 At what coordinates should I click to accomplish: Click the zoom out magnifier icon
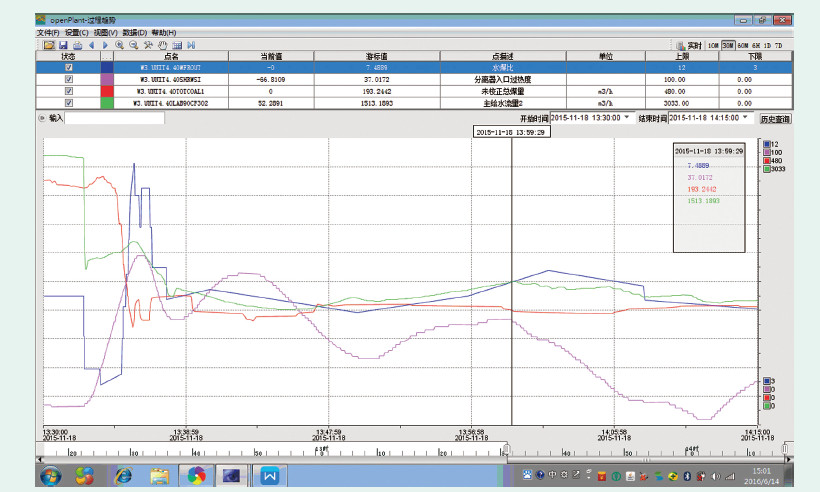coord(134,45)
